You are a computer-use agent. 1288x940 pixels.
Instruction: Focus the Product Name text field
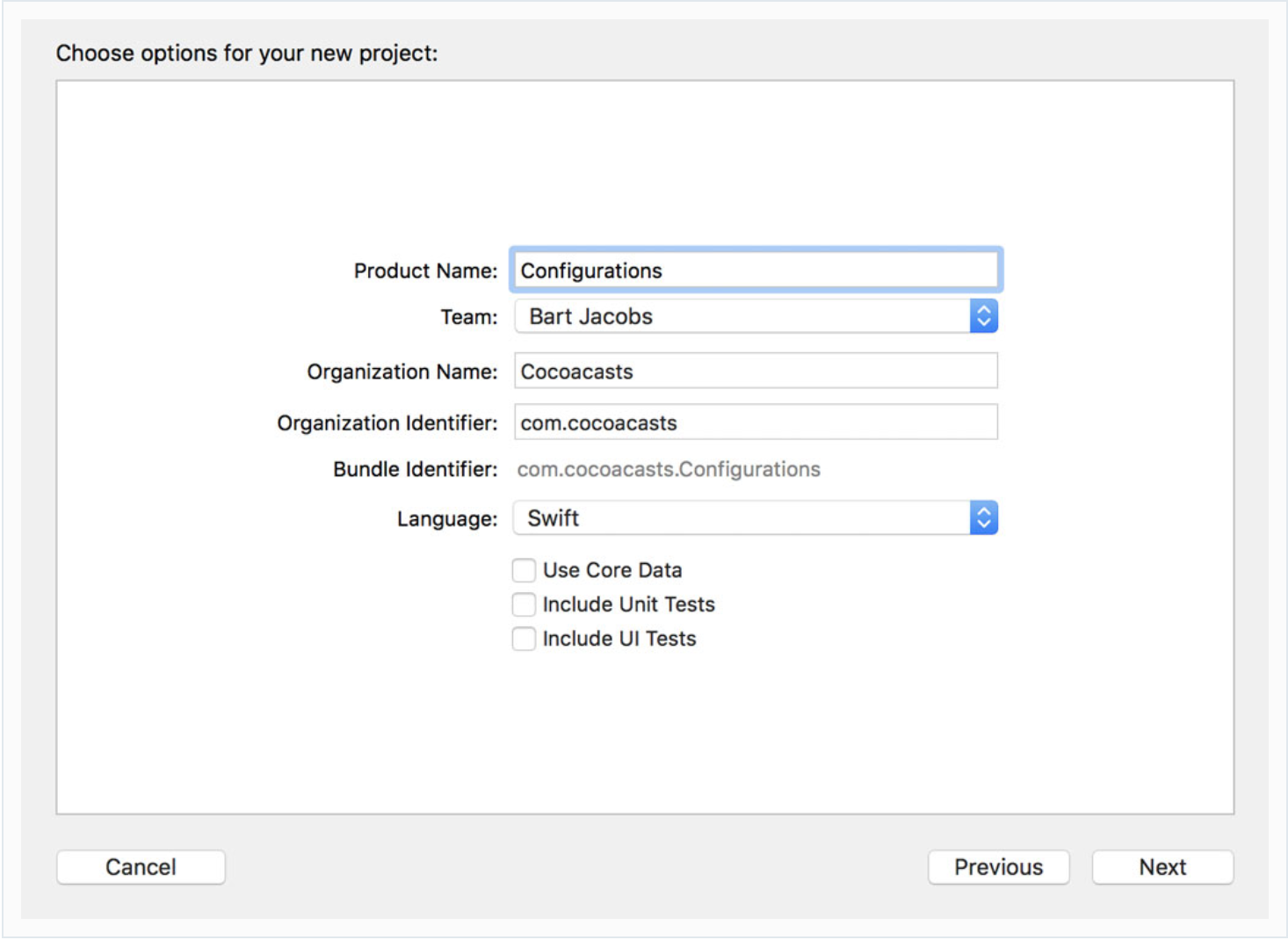pos(756,271)
